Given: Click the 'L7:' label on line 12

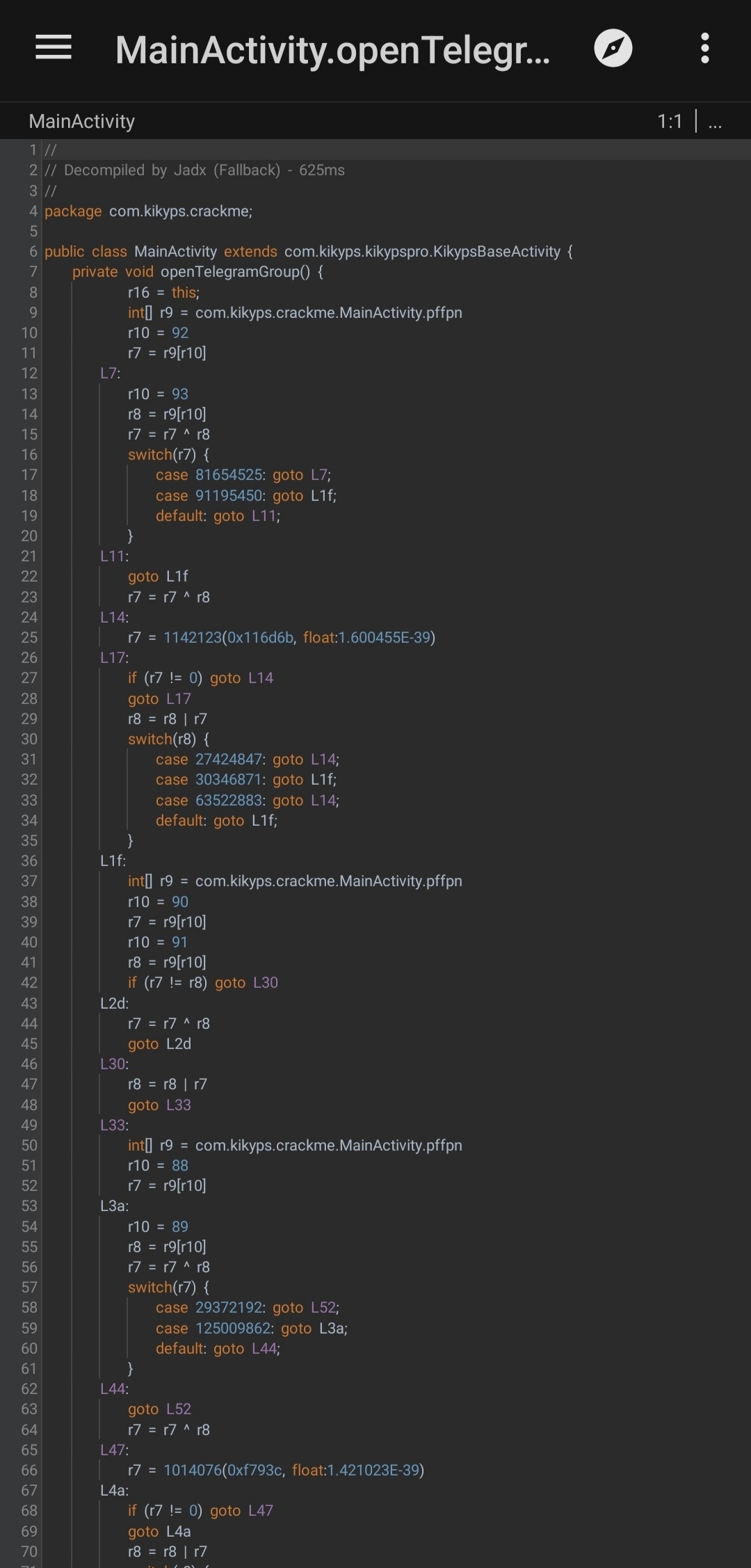Looking at the screenshot, I should (x=110, y=374).
